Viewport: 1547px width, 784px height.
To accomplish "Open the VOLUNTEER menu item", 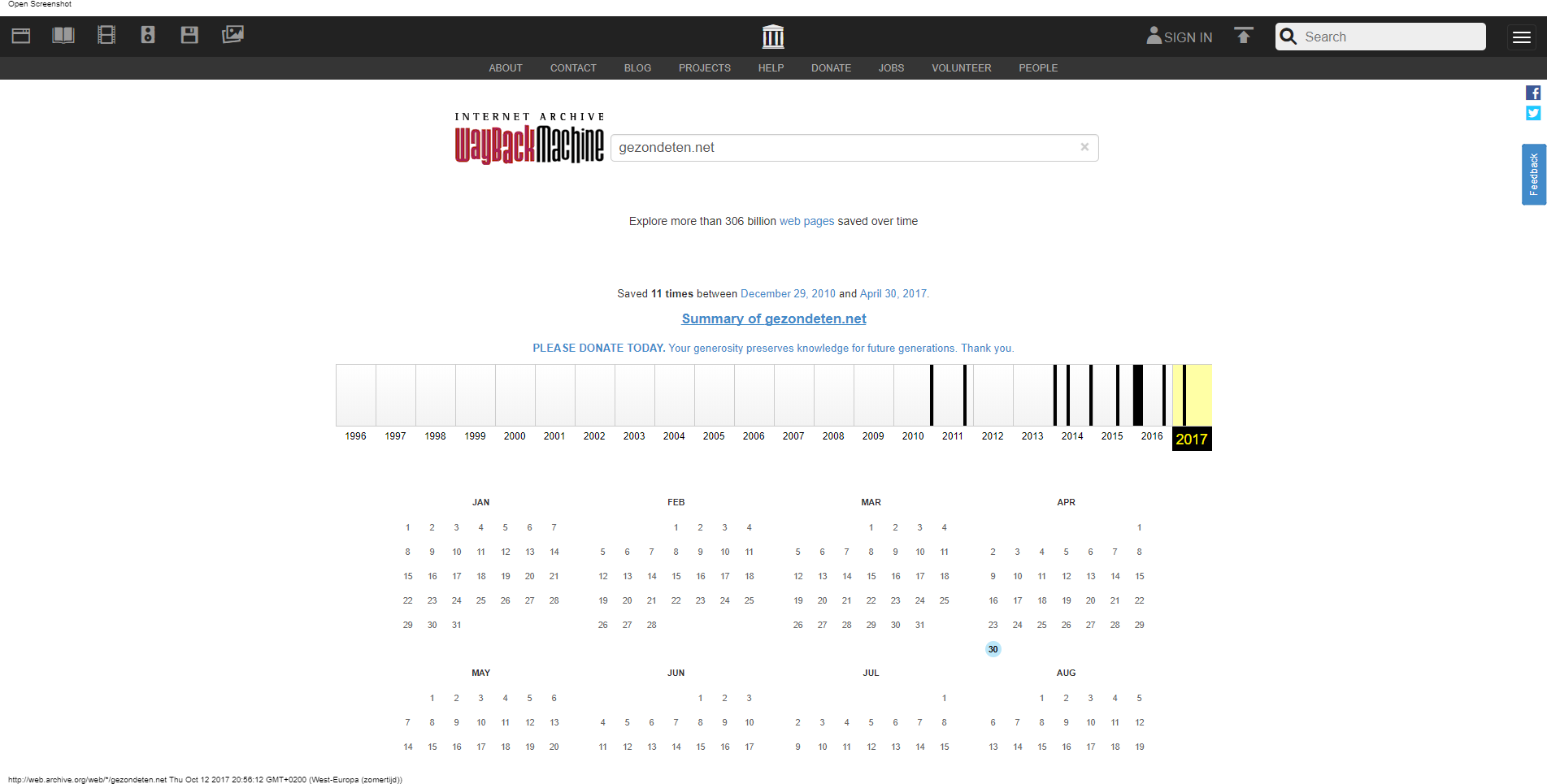I will click(x=962, y=68).
